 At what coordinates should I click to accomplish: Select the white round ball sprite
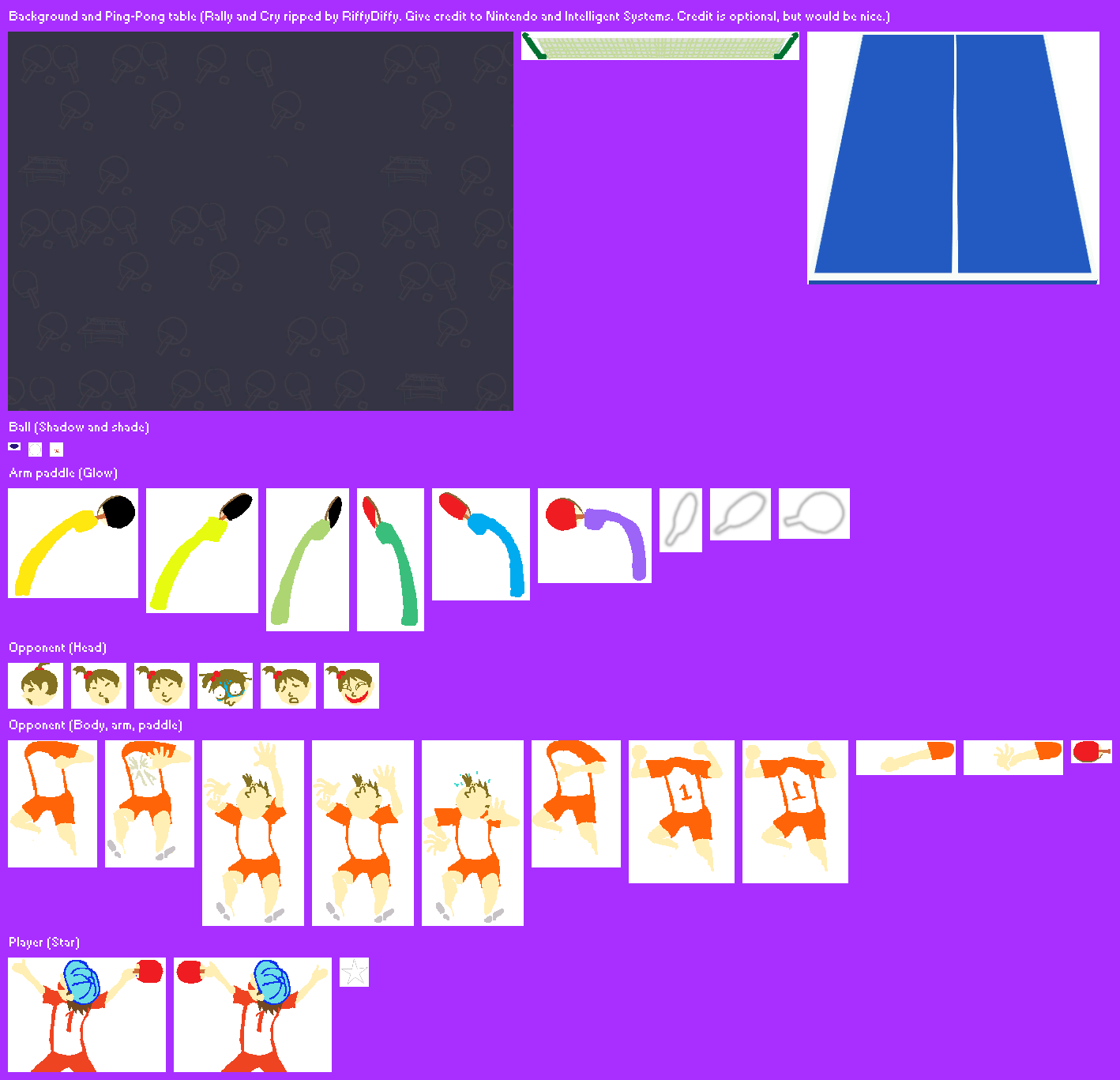point(35,450)
